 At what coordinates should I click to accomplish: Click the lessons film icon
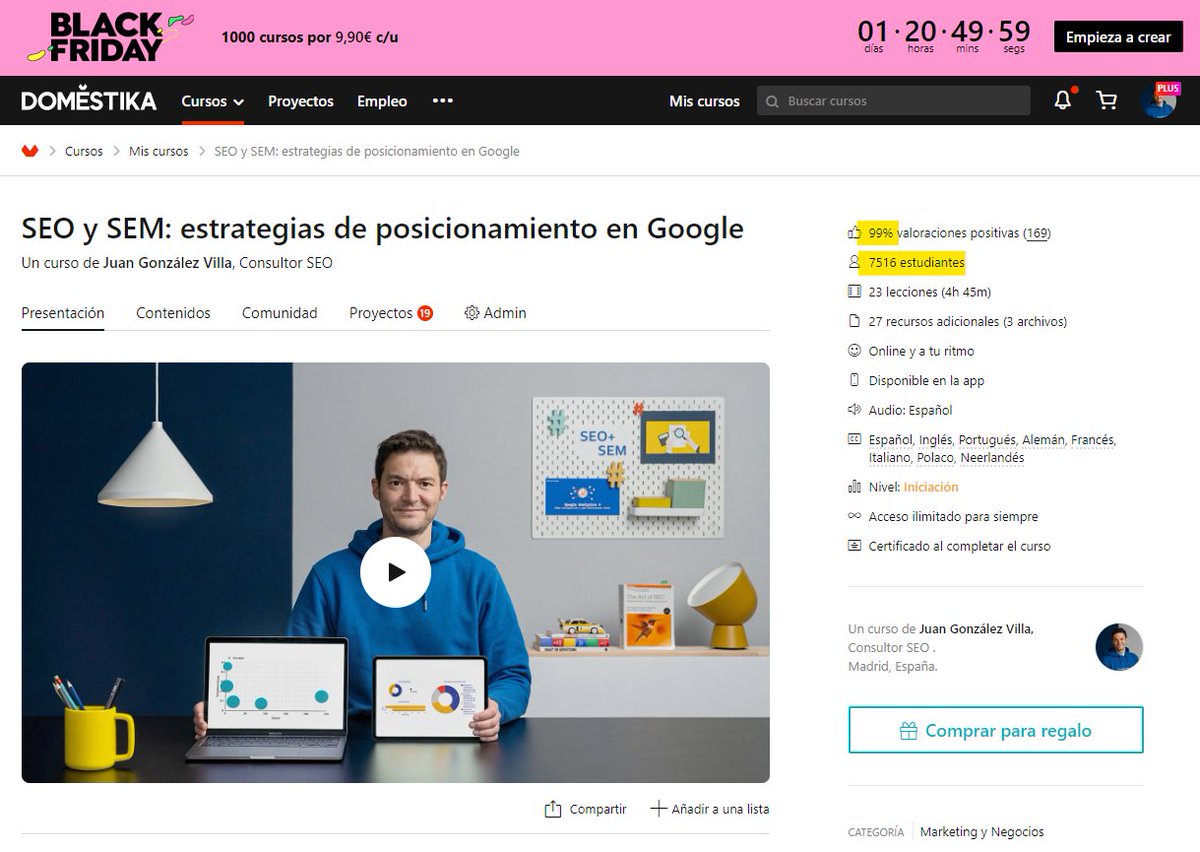(854, 292)
